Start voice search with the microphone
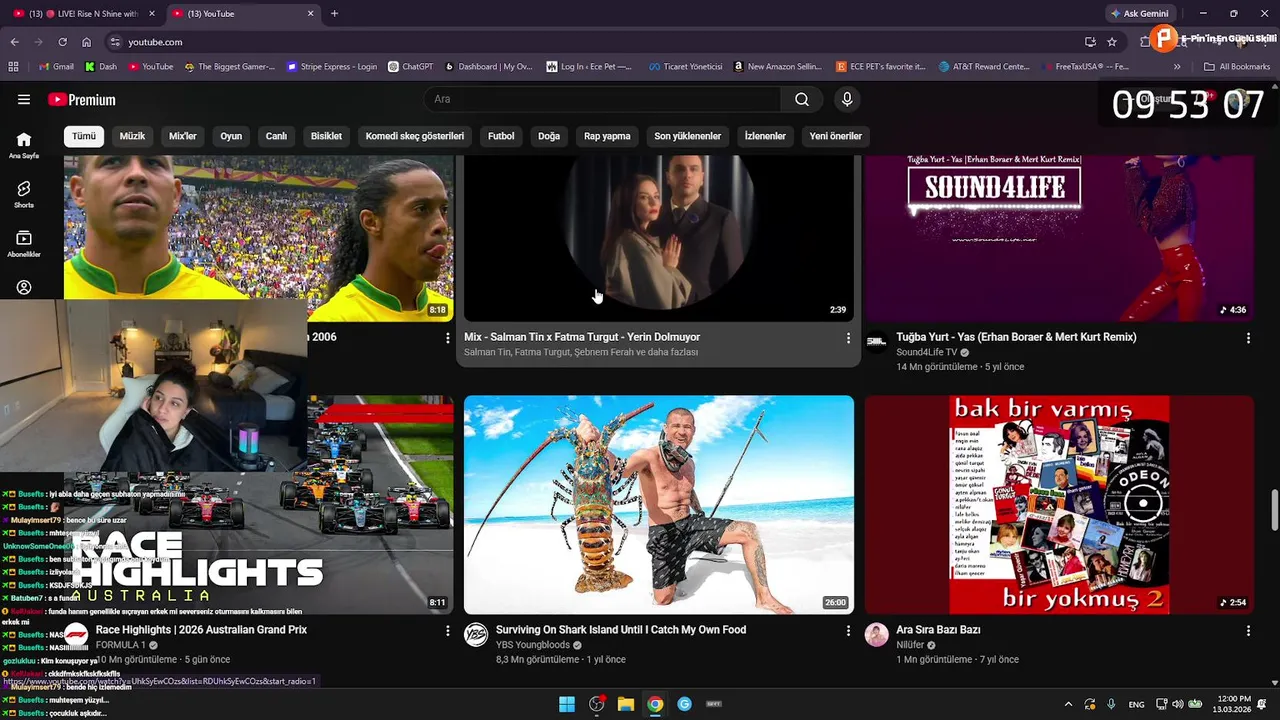Viewport: 1280px width, 720px height. (847, 99)
